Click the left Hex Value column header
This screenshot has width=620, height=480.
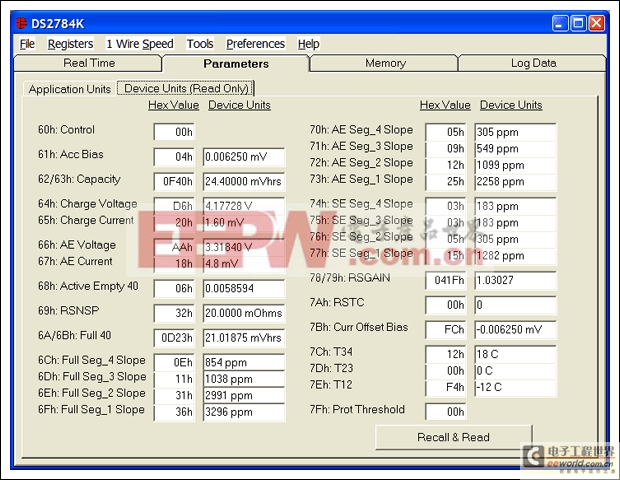click(174, 105)
